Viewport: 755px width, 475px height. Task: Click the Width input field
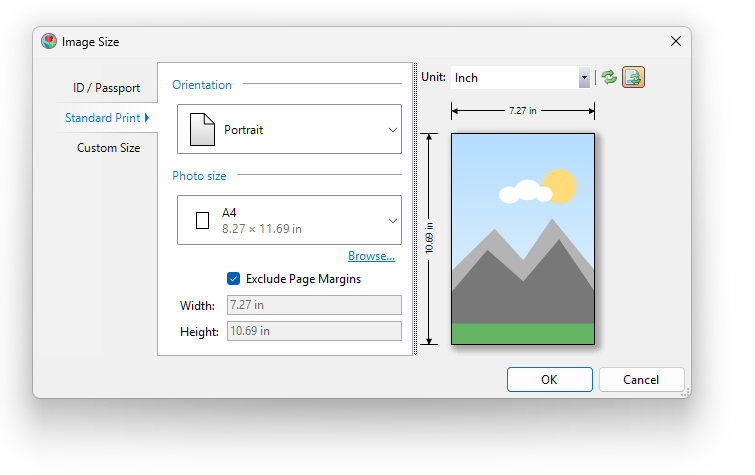click(x=314, y=305)
